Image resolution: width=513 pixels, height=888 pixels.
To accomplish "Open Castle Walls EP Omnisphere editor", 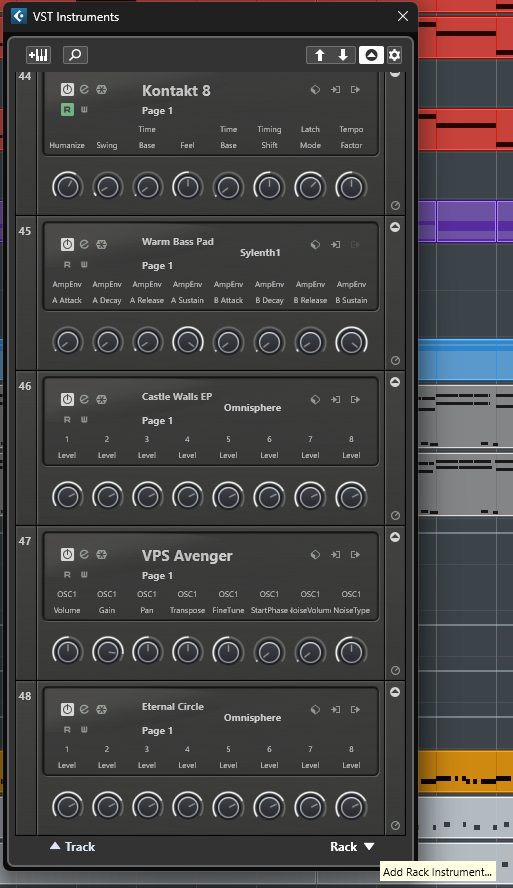I will click(x=84, y=399).
